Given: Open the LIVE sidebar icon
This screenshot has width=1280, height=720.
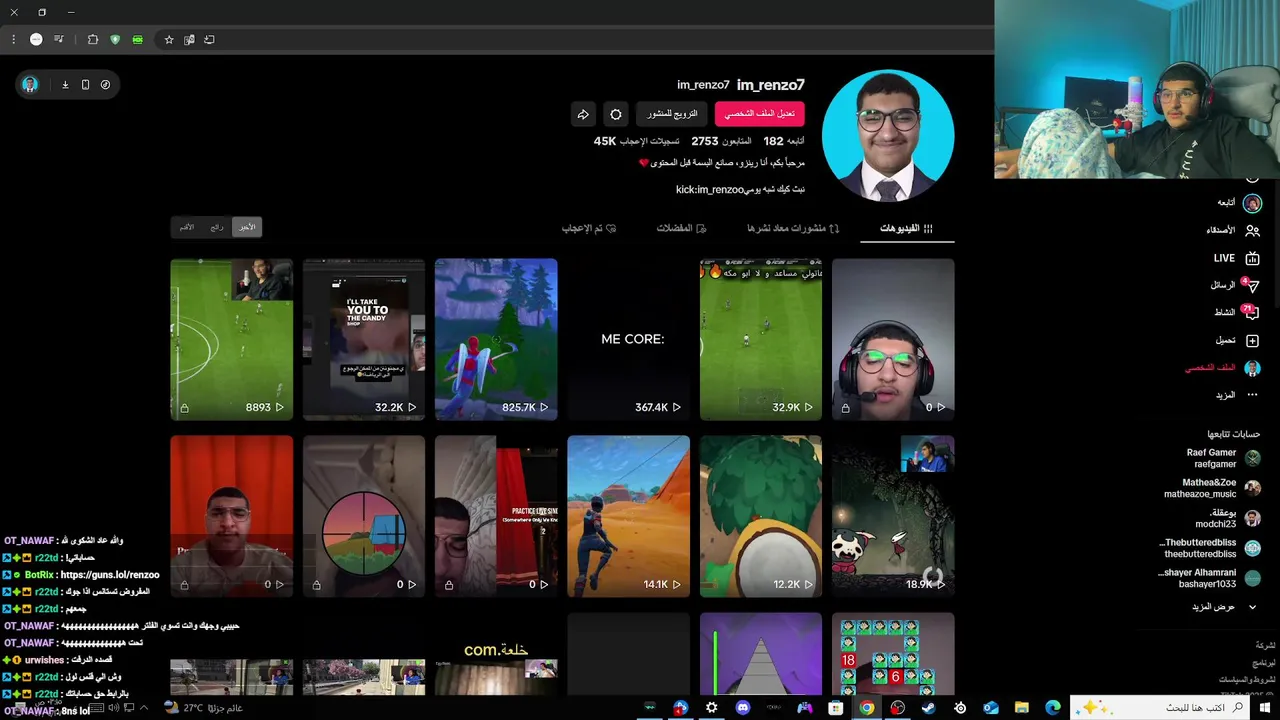Looking at the screenshot, I should point(1252,258).
